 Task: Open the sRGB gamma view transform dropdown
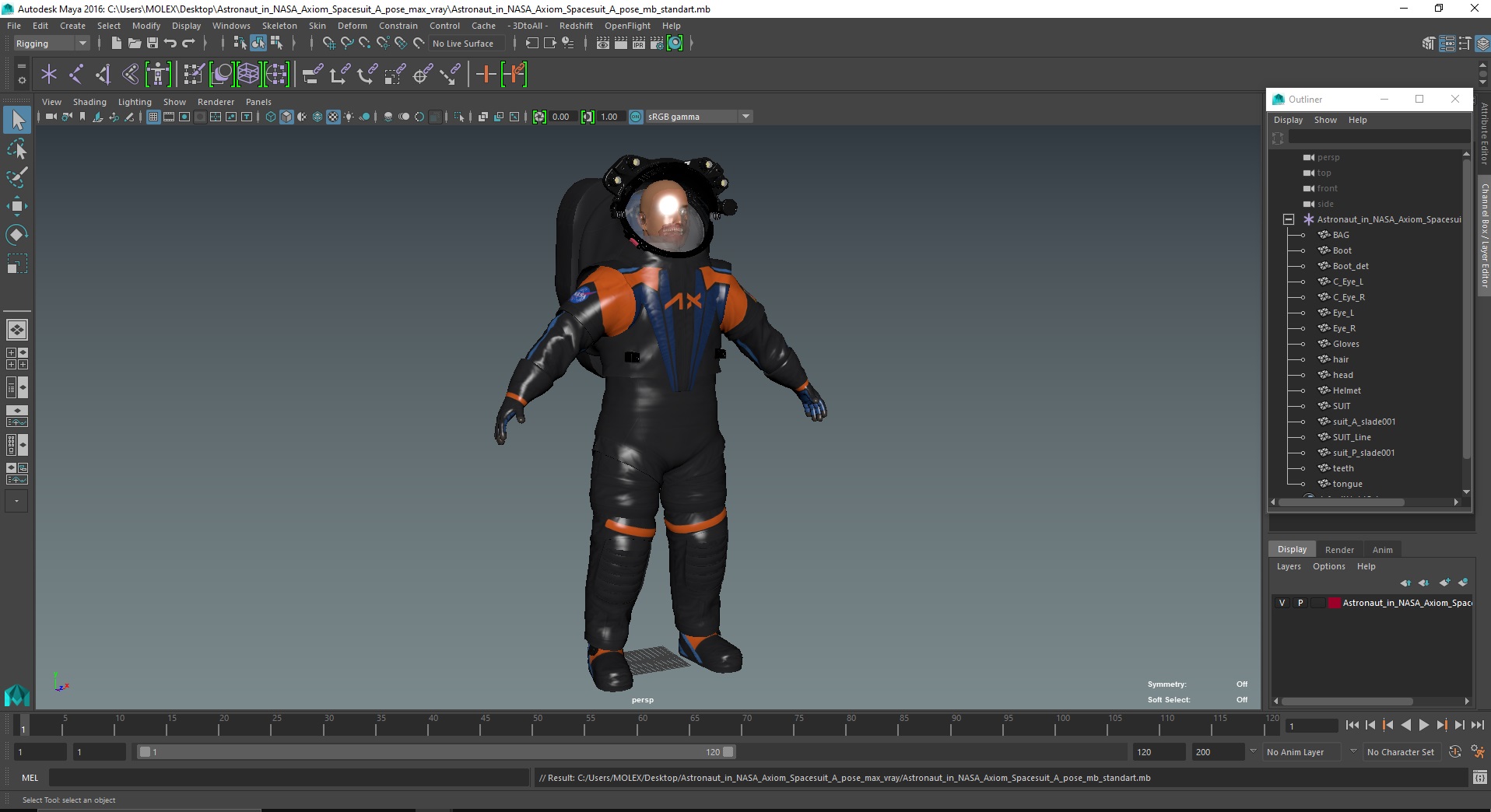pos(699,117)
